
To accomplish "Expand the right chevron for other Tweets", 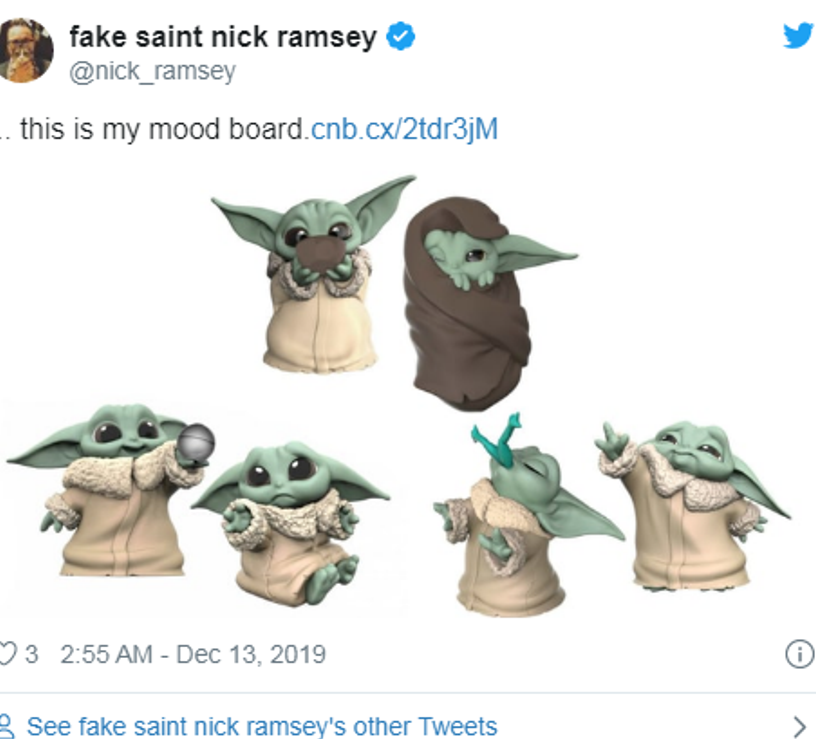I will 798,725.
